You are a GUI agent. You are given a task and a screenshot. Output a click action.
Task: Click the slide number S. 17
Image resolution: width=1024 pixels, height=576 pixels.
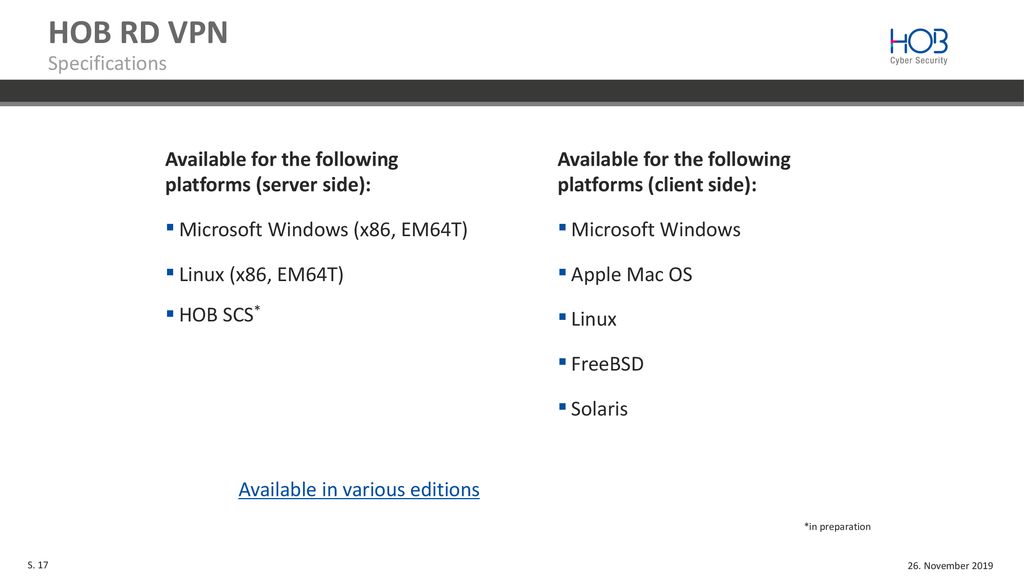38,565
